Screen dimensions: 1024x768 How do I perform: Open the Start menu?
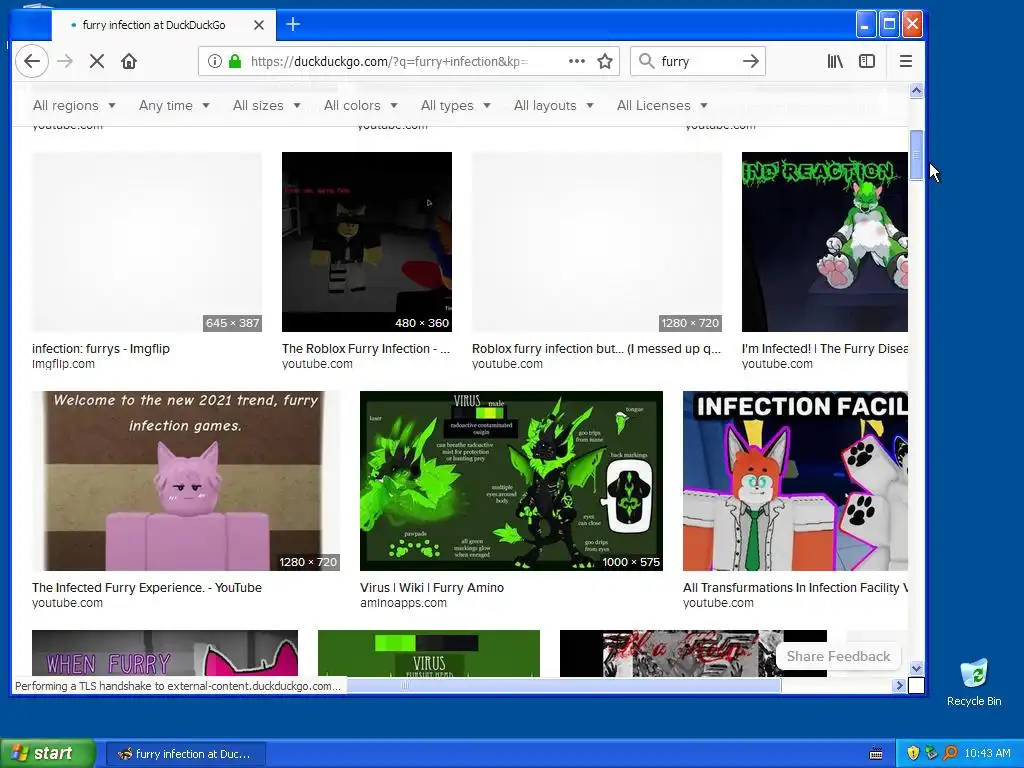tap(48, 753)
